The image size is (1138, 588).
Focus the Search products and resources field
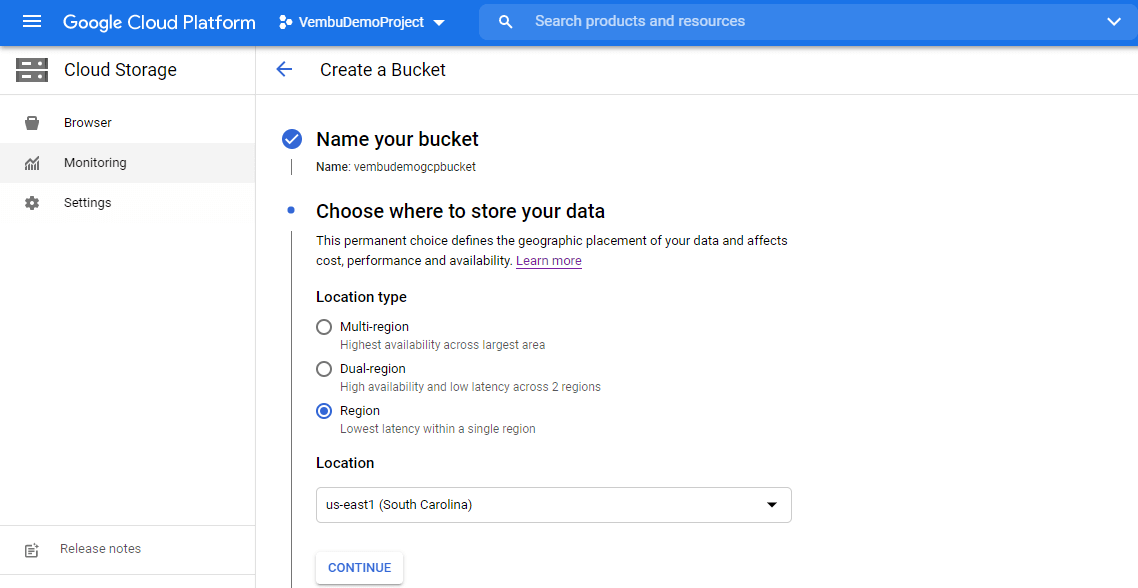pyautogui.click(x=808, y=22)
